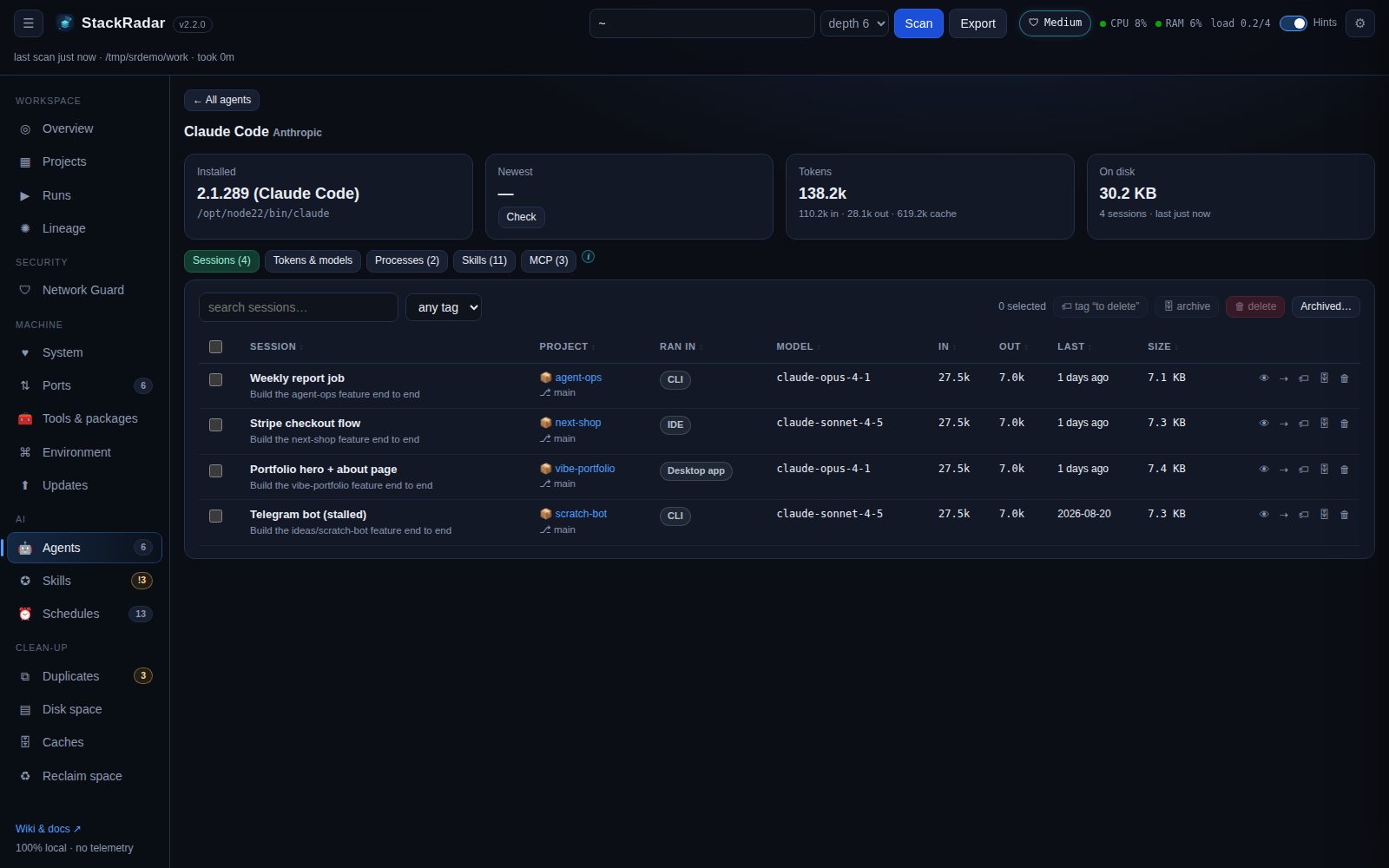Open the depth 6 dropdown
Screen dimensions: 1389x868
tap(854, 23)
